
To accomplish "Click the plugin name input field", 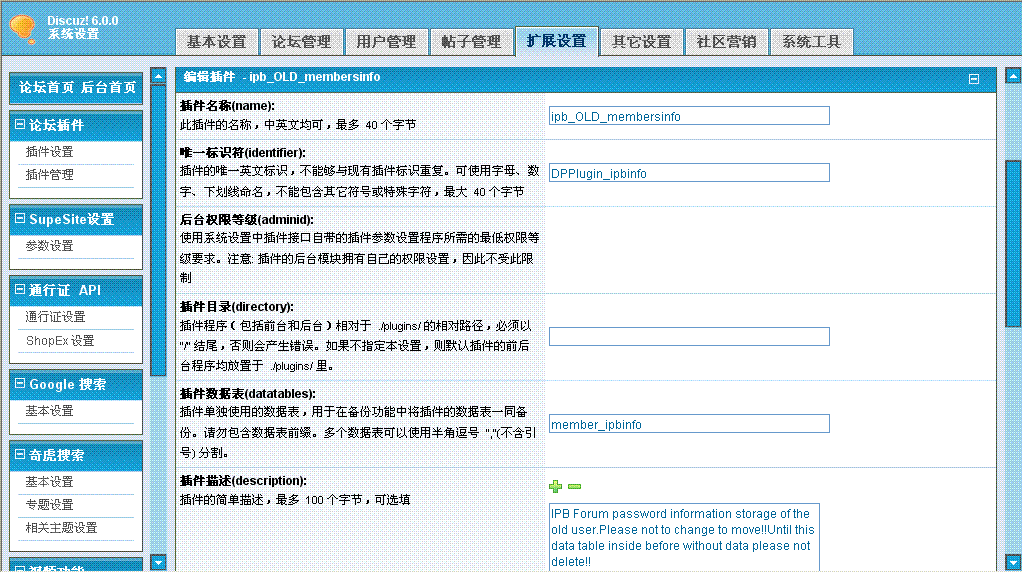I will click(689, 116).
